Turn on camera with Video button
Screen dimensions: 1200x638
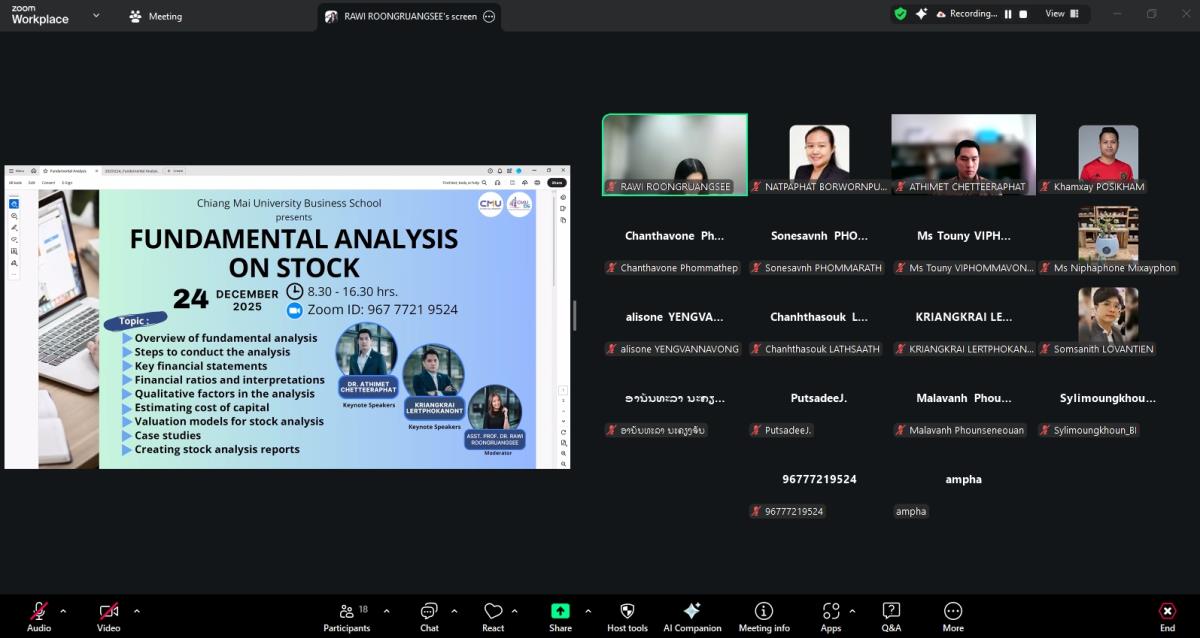click(108, 615)
